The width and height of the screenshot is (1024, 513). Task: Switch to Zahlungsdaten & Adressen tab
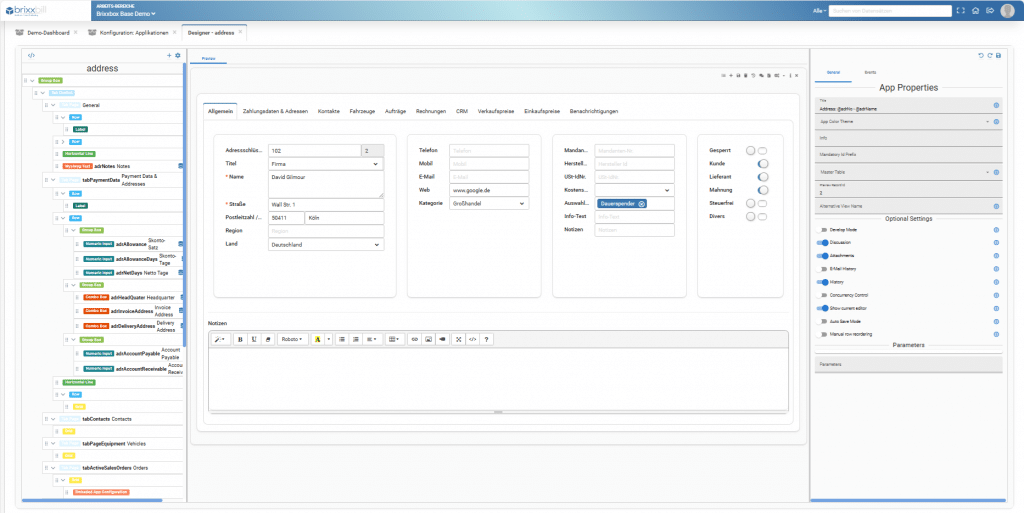275,112
